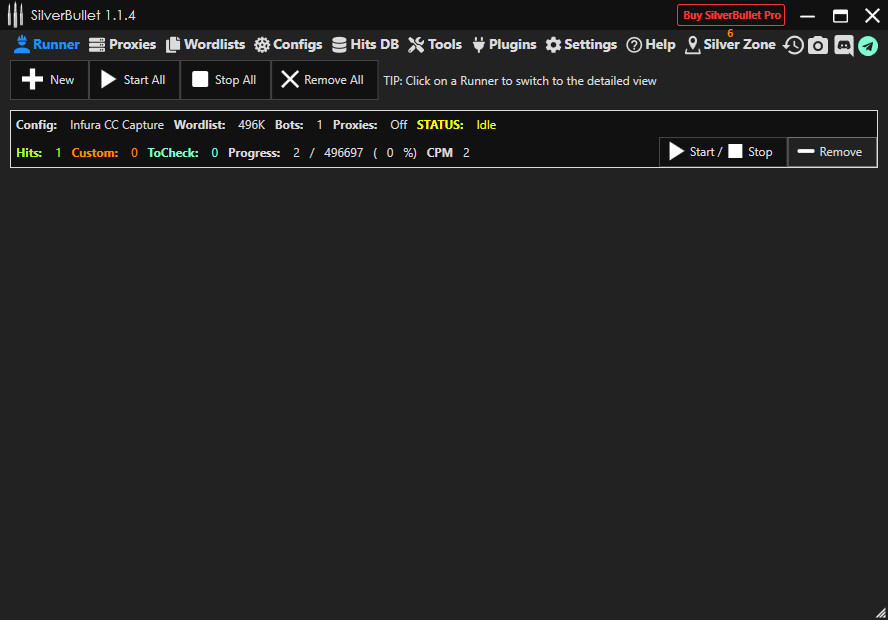Open the Help tab
The image size is (888, 620).
(x=651, y=45)
